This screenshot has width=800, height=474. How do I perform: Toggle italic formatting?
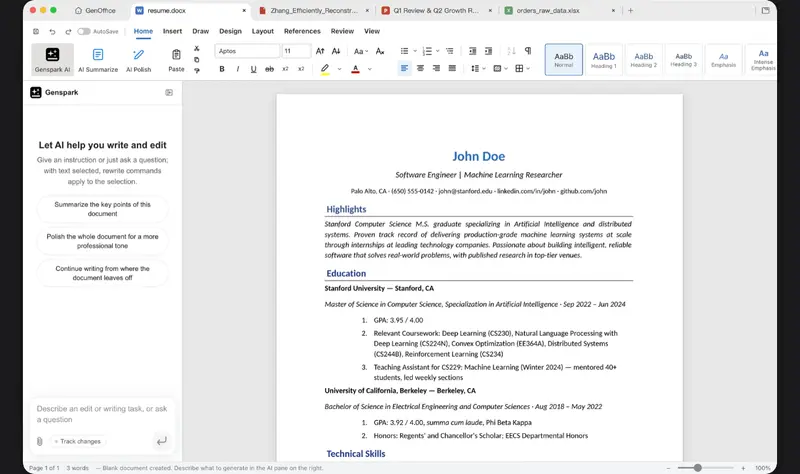click(237, 68)
